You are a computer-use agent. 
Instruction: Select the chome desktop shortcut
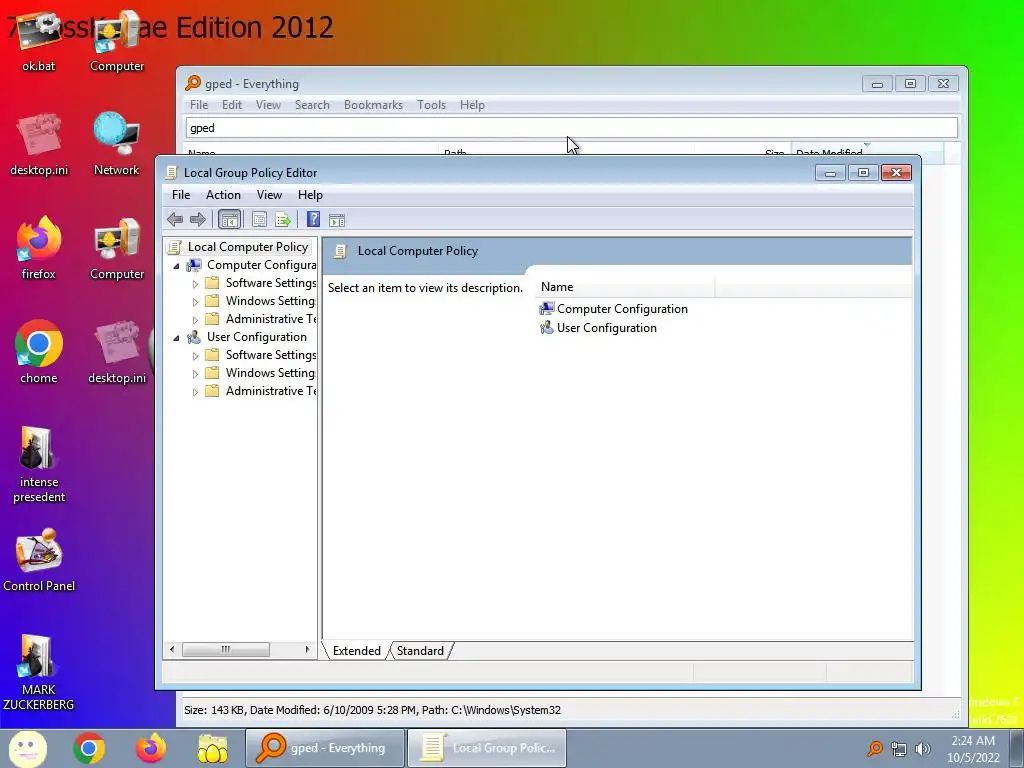click(x=39, y=352)
